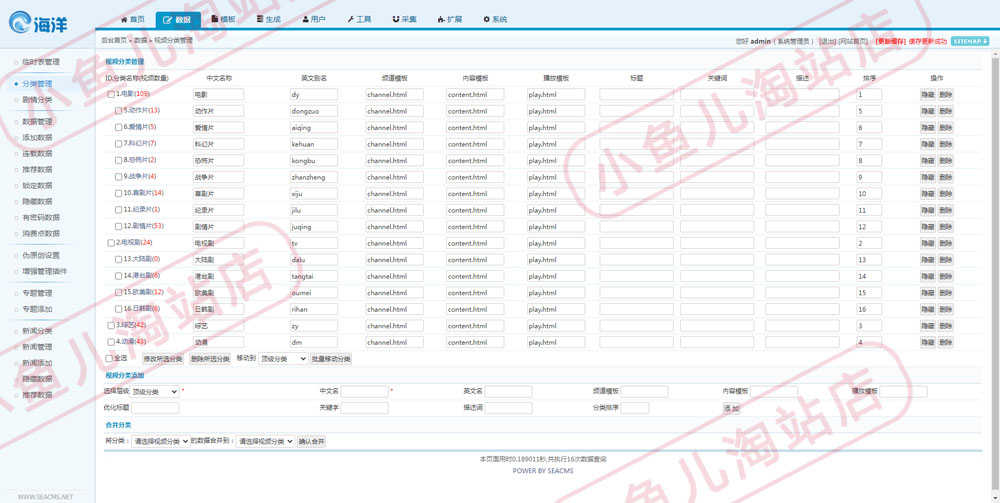The width and height of the screenshot is (1000, 503).
Task: Check the box for 5.动作片 category
Action: [x=118, y=110]
